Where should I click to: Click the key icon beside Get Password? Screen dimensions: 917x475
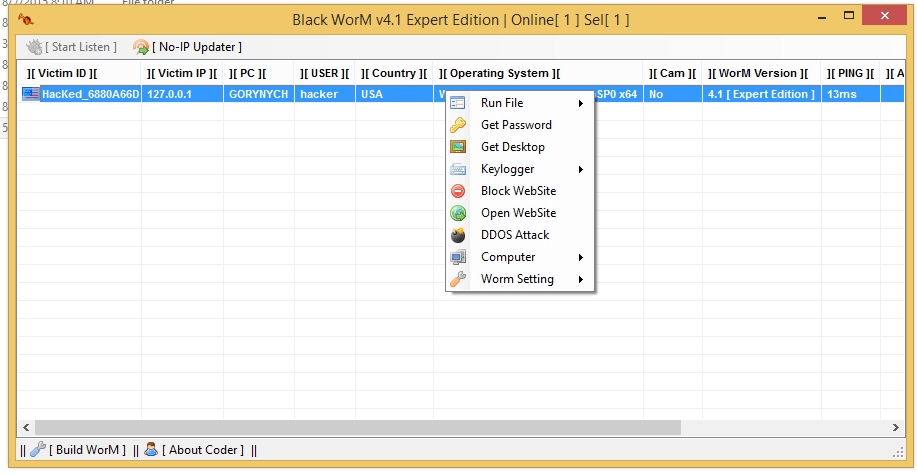coord(458,125)
